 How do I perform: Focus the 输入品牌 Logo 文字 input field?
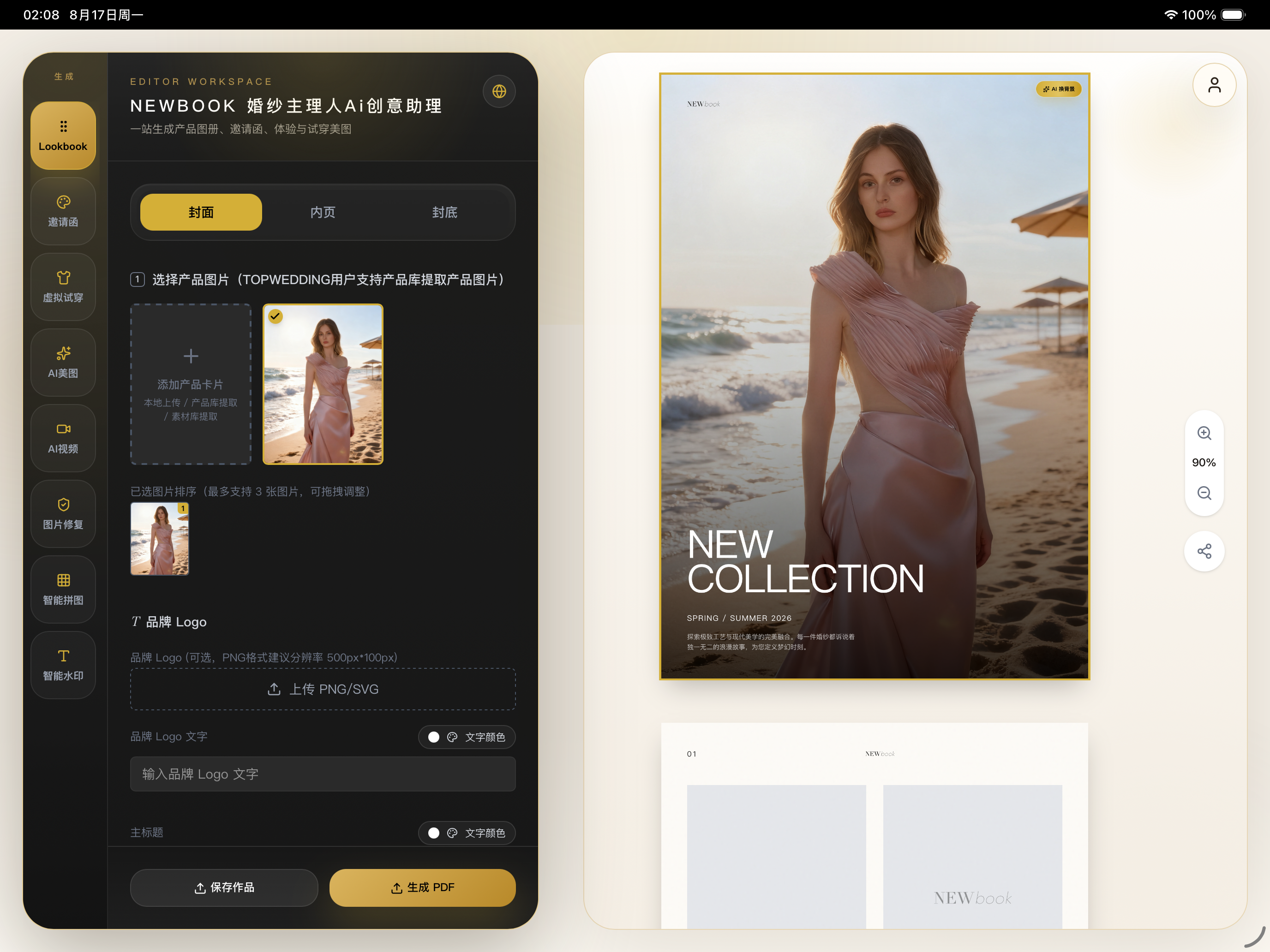323,774
